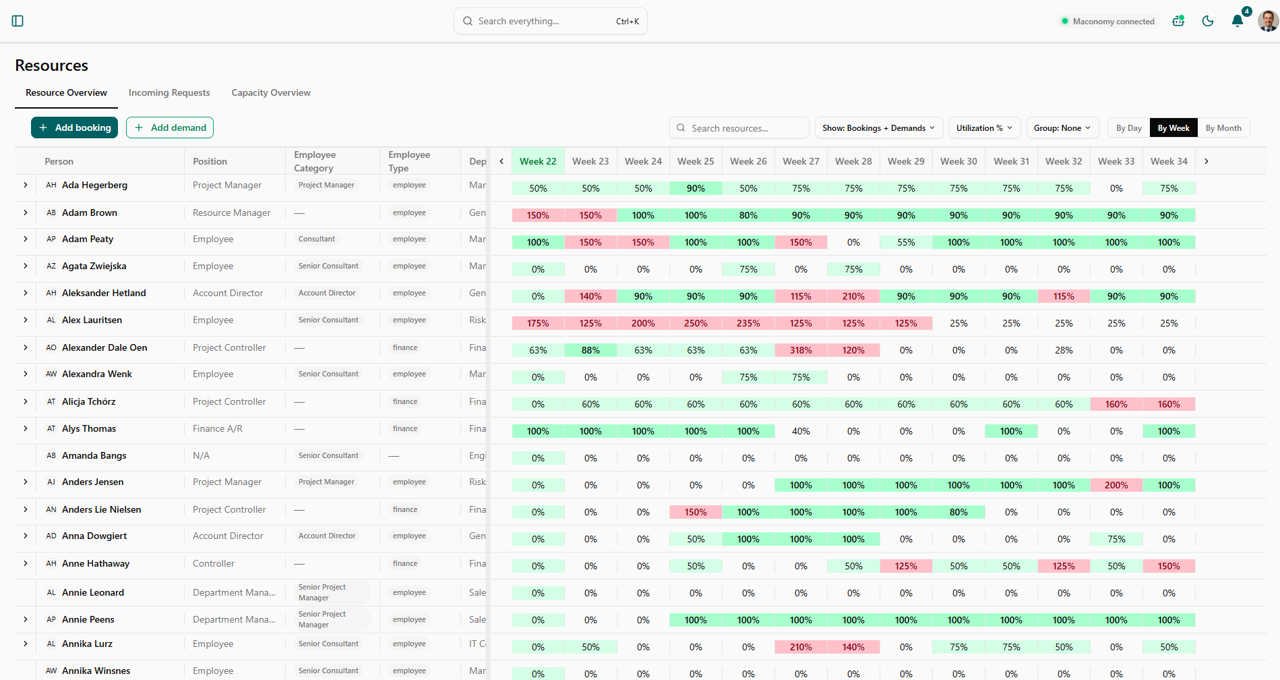Open the Show: Bookings + Demands dropdown
Image resolution: width=1280 pixels, height=680 pixels.
coord(878,128)
